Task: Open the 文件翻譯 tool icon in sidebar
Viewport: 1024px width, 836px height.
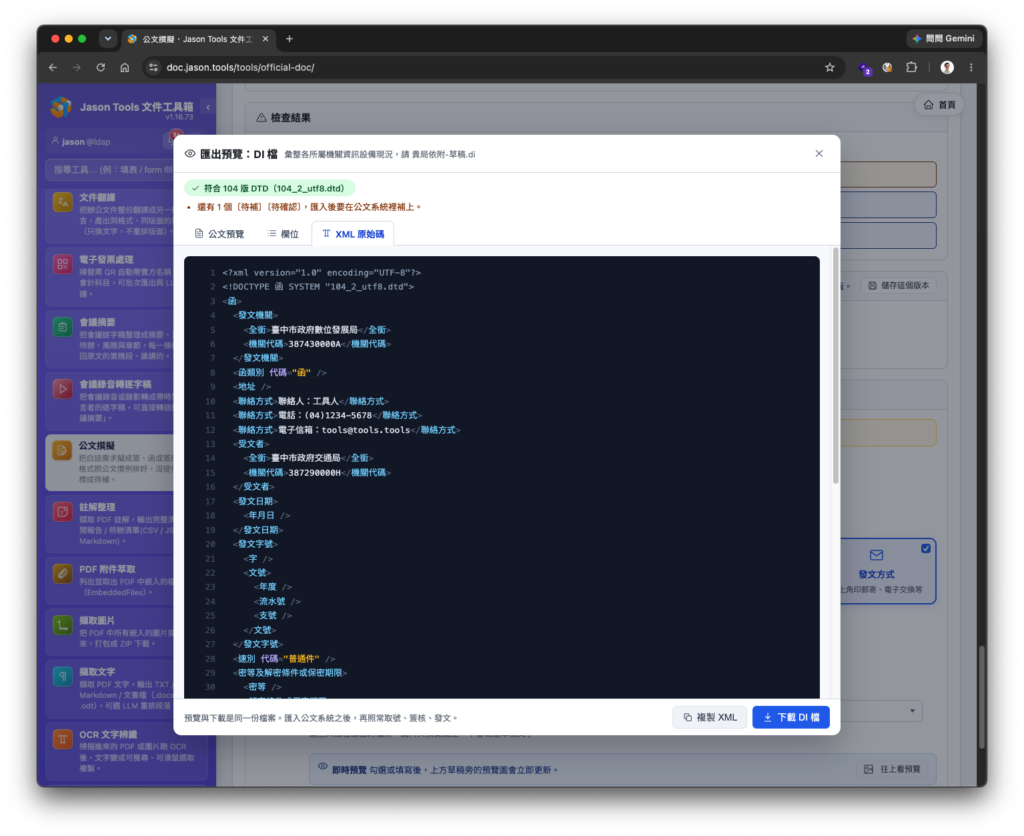Action: click(63, 202)
